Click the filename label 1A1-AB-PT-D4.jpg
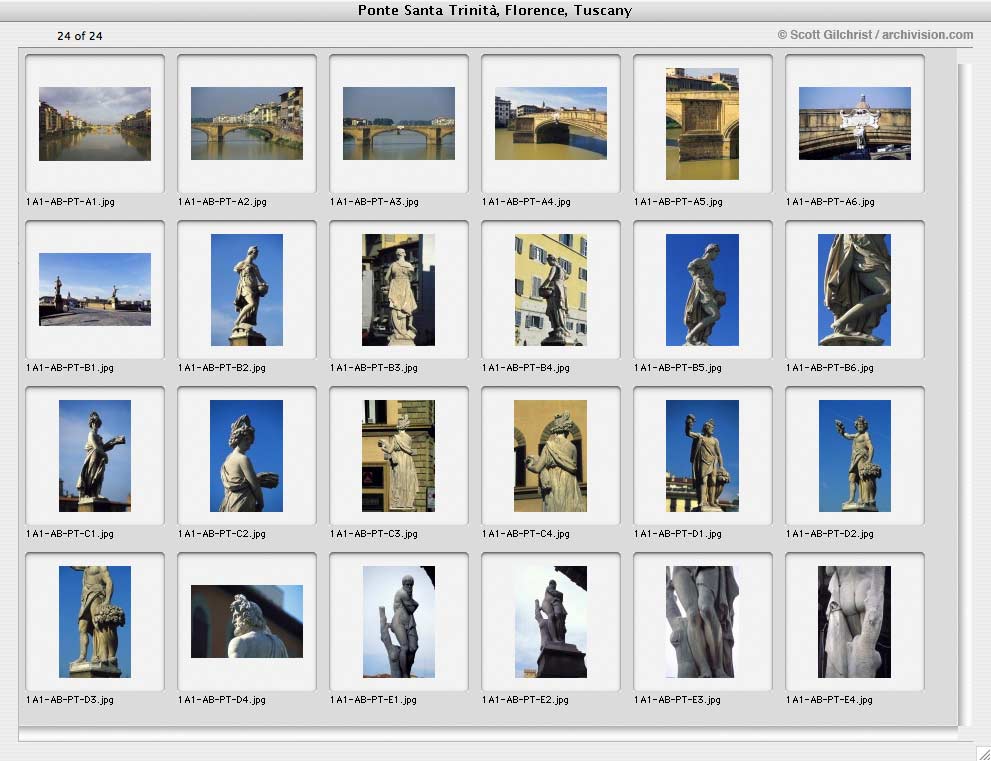 click(222, 700)
